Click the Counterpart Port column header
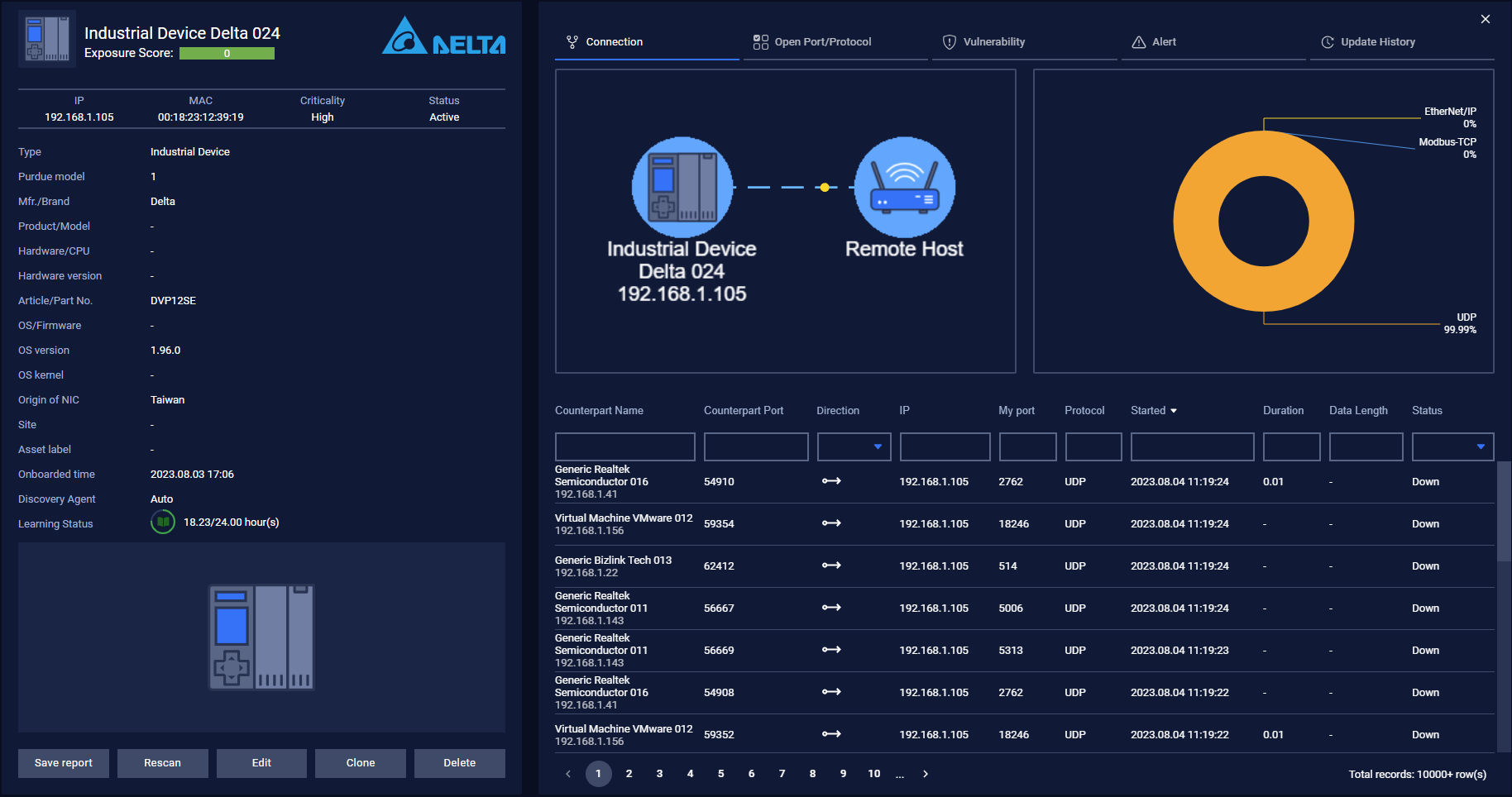The width and height of the screenshot is (1512, 797). 744,411
